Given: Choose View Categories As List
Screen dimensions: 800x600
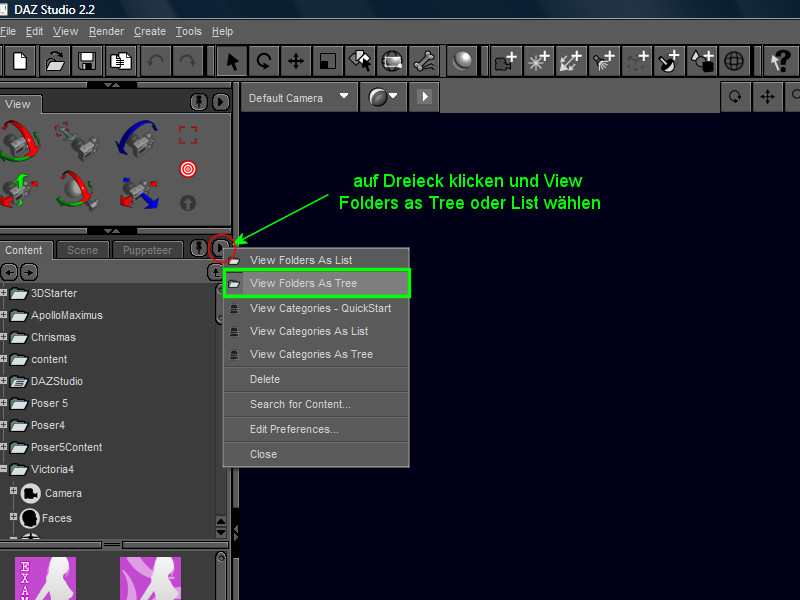Looking at the screenshot, I should (316, 331).
